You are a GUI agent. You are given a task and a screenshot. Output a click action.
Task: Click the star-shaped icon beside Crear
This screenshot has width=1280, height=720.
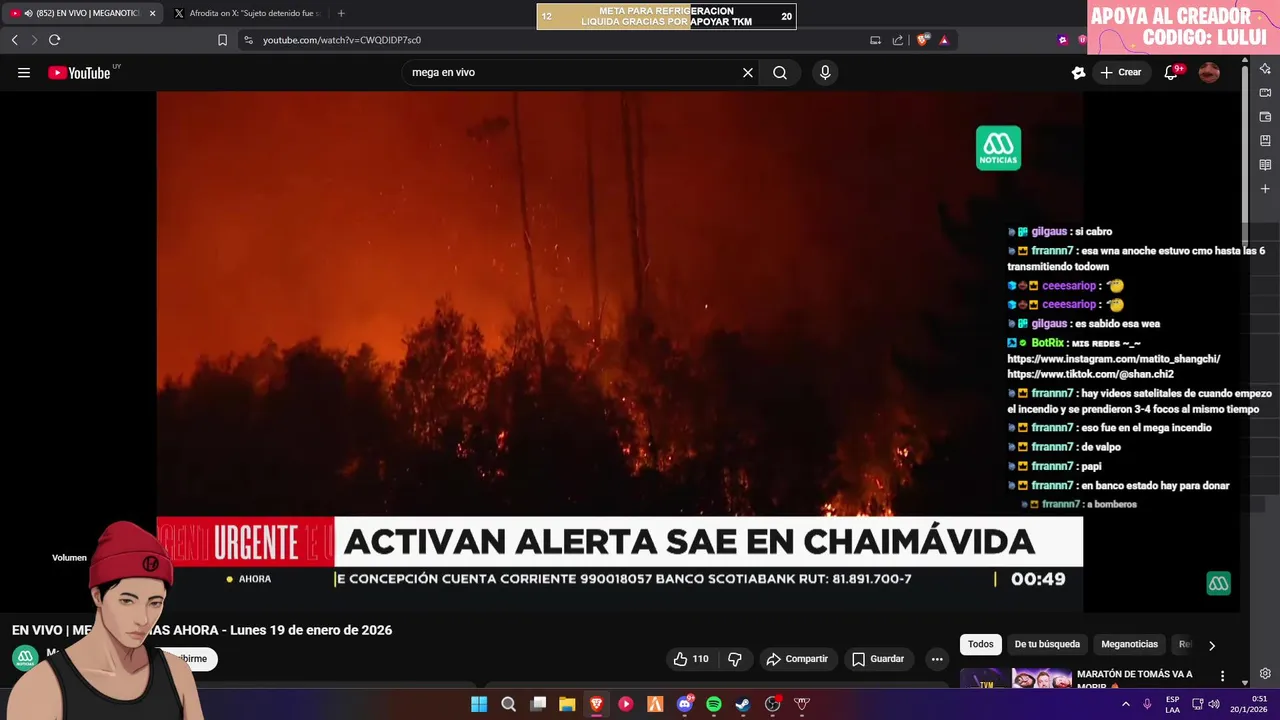(1078, 73)
